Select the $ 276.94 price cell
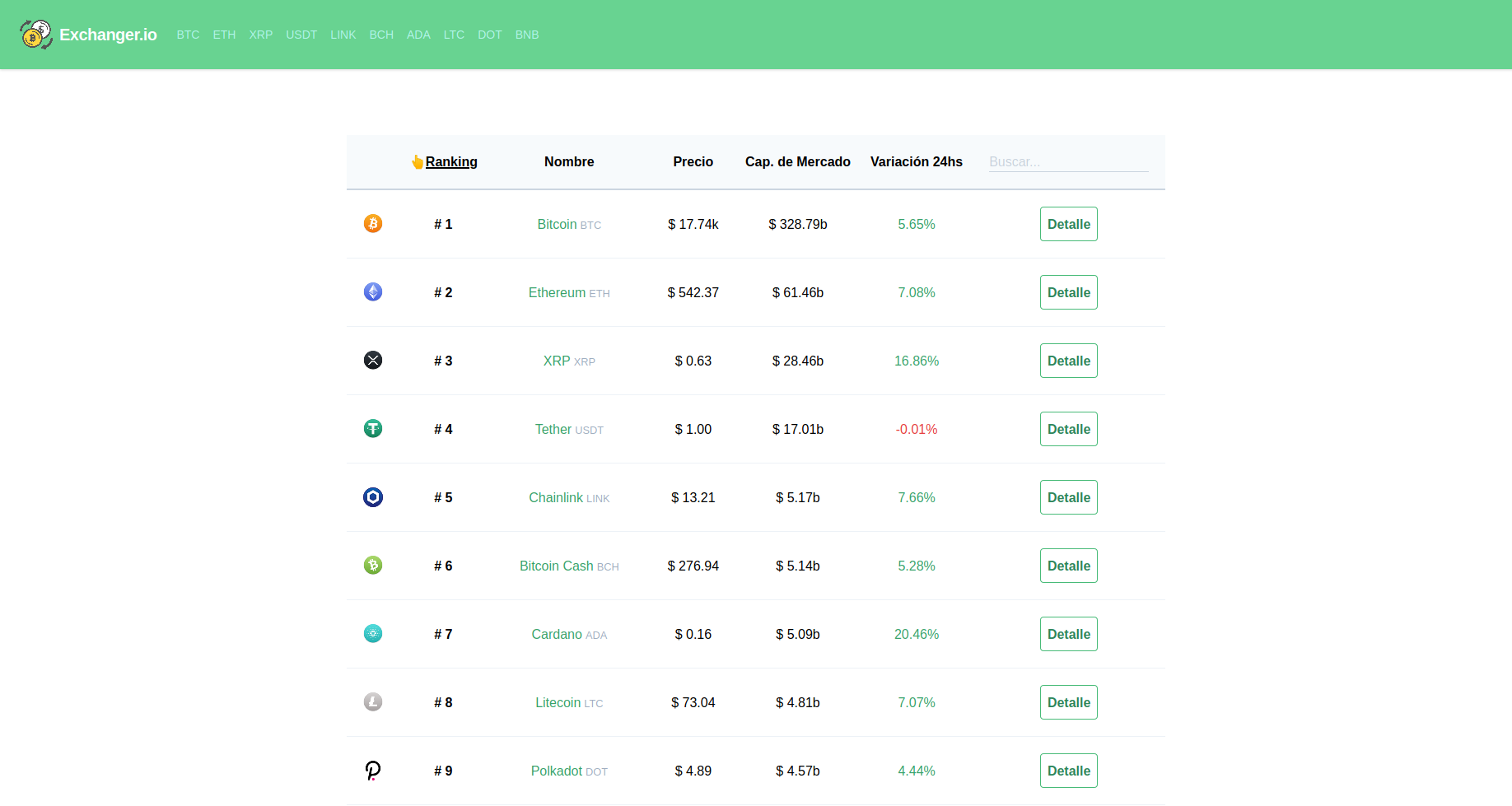 693,566
